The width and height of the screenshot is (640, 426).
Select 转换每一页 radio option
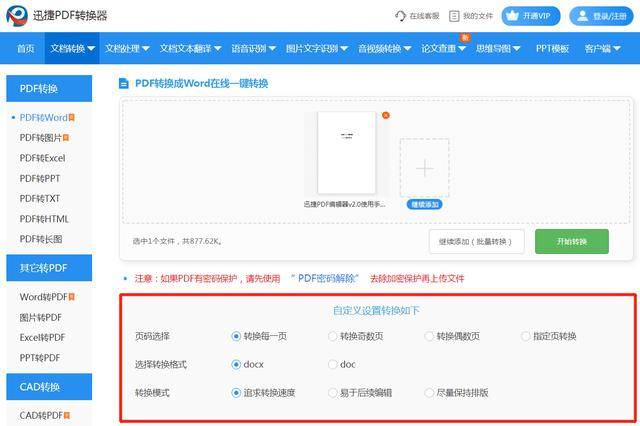(236, 336)
